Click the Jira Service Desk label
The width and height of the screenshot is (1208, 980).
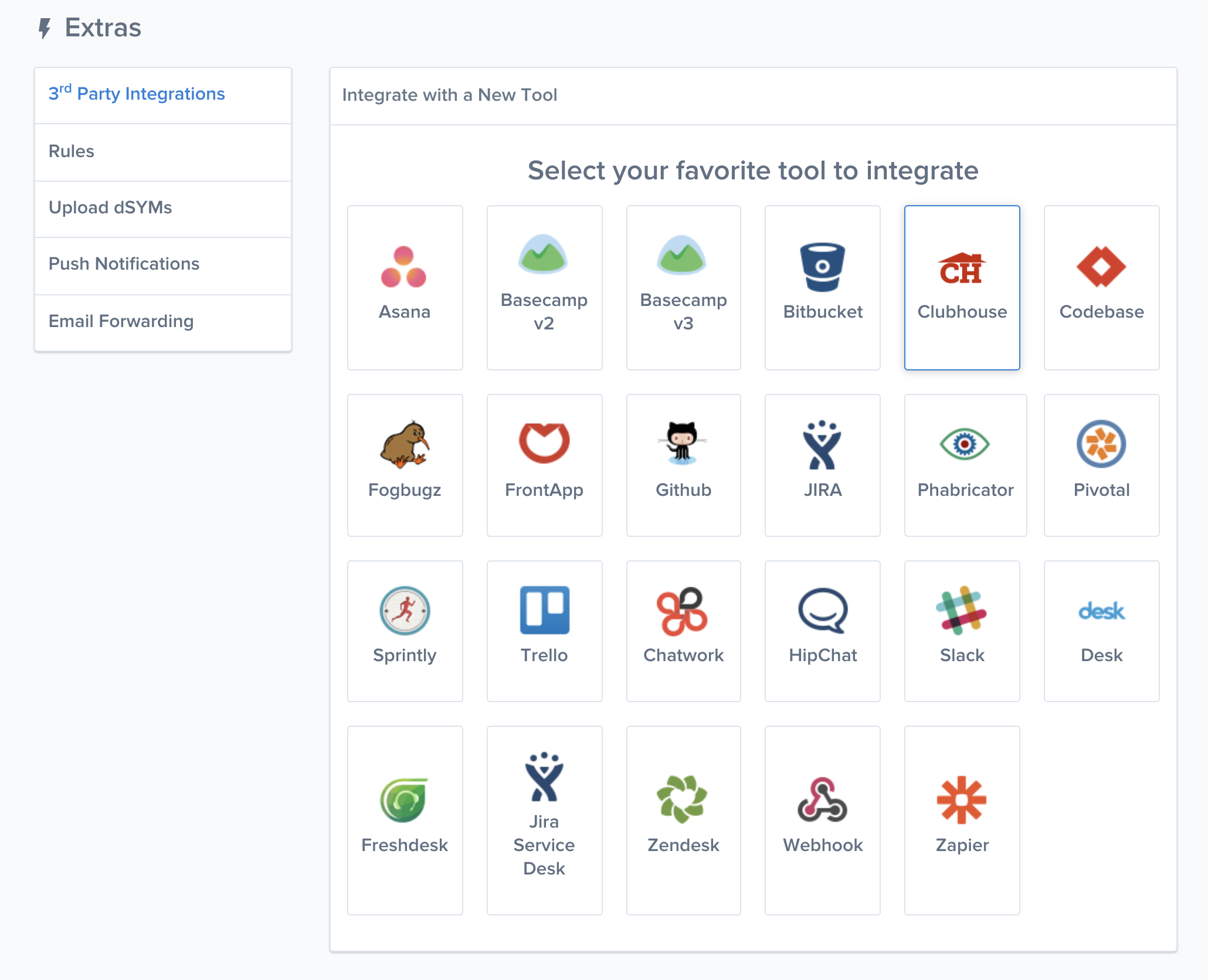(x=544, y=845)
